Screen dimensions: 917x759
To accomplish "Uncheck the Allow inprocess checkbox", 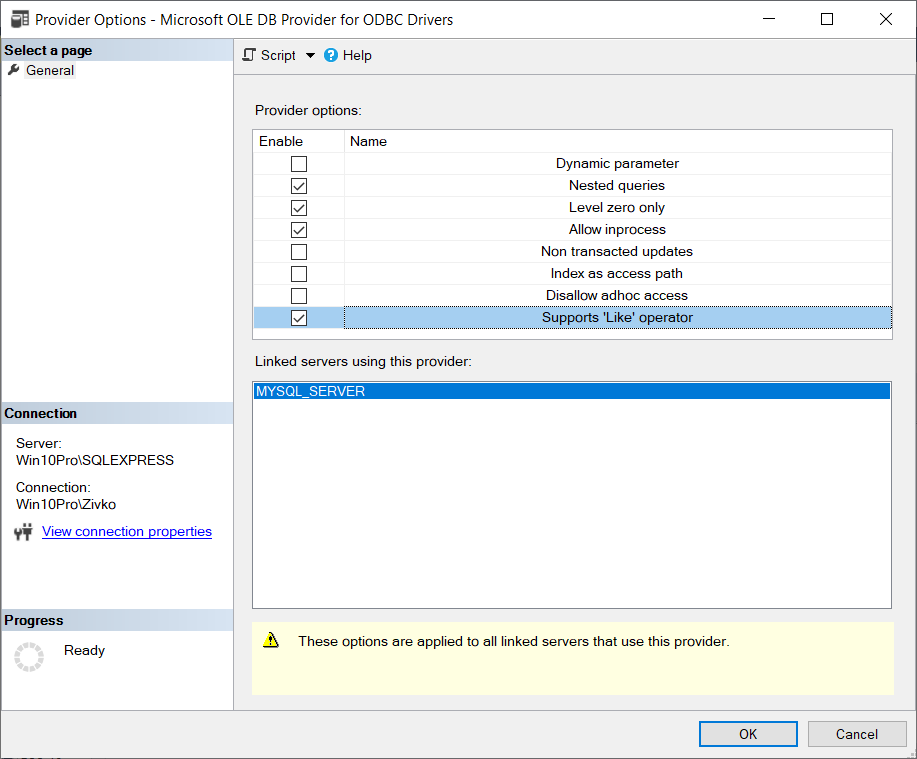I will click(x=299, y=230).
